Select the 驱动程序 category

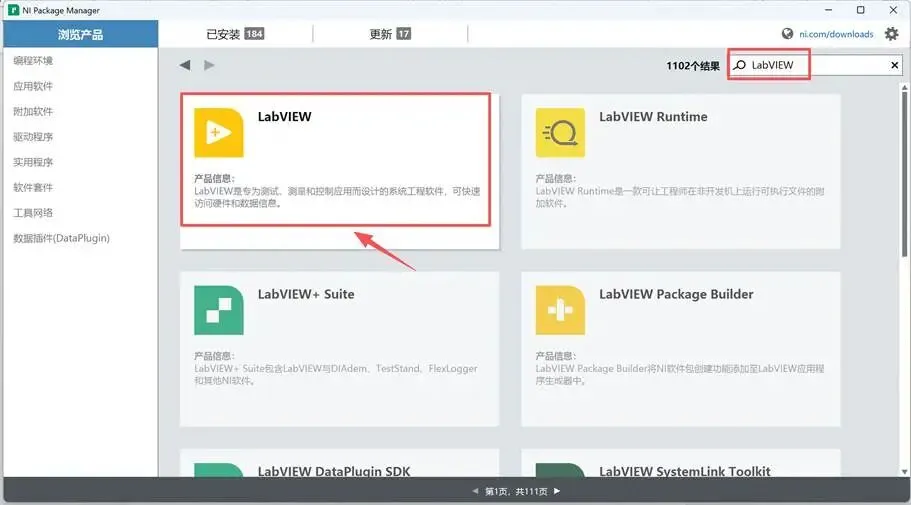(x=33, y=137)
